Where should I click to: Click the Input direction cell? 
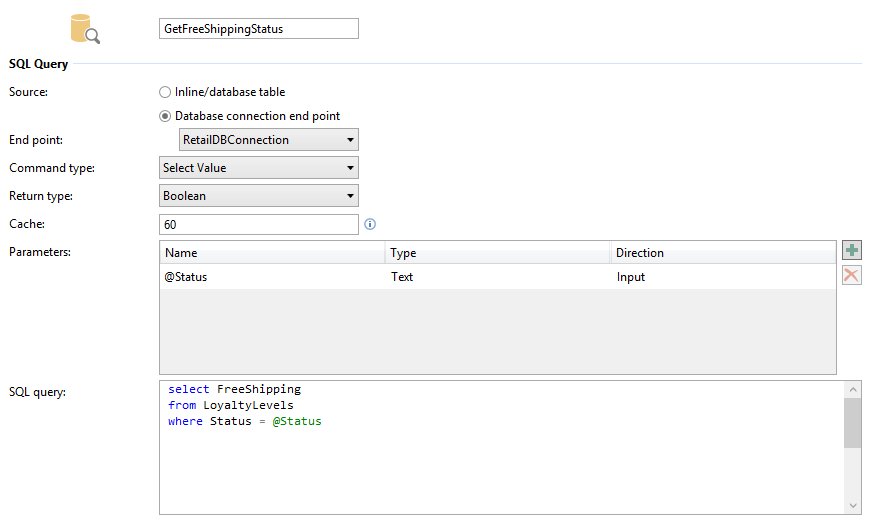(x=722, y=277)
